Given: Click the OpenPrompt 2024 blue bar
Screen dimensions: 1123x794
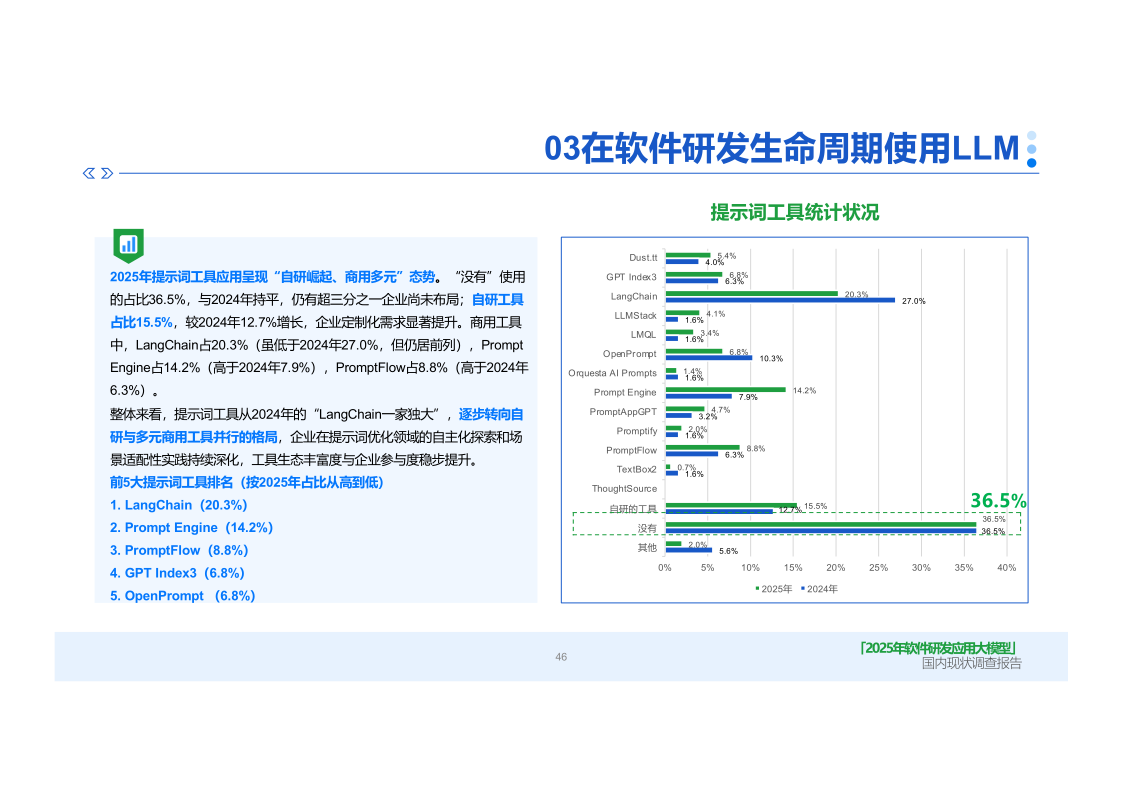Looking at the screenshot, I should 709,357.
